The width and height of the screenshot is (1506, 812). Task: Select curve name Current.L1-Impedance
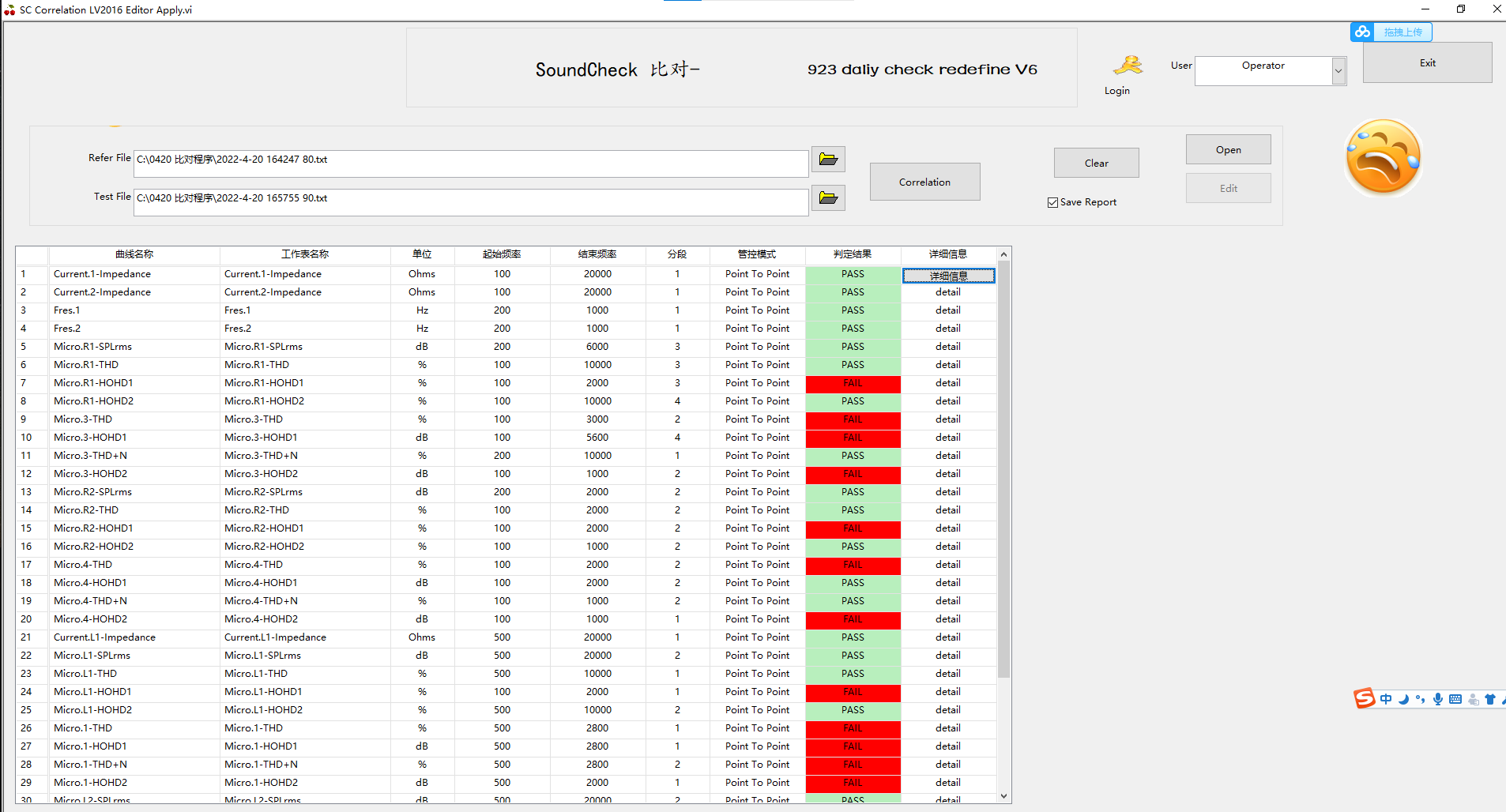104,637
